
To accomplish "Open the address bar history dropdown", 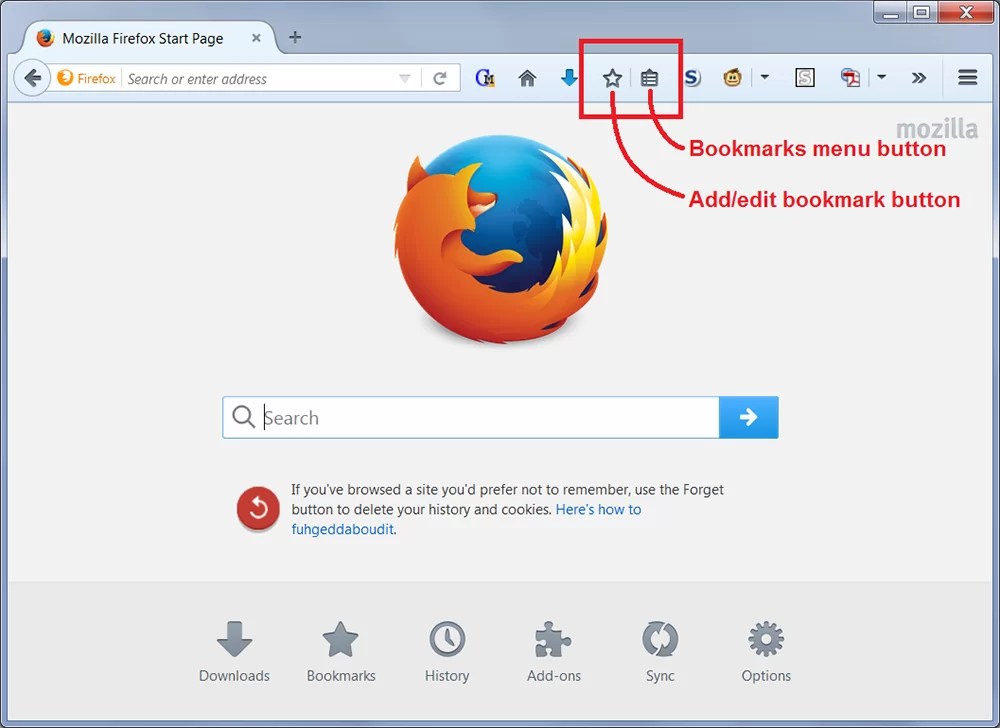I will pyautogui.click(x=404, y=78).
